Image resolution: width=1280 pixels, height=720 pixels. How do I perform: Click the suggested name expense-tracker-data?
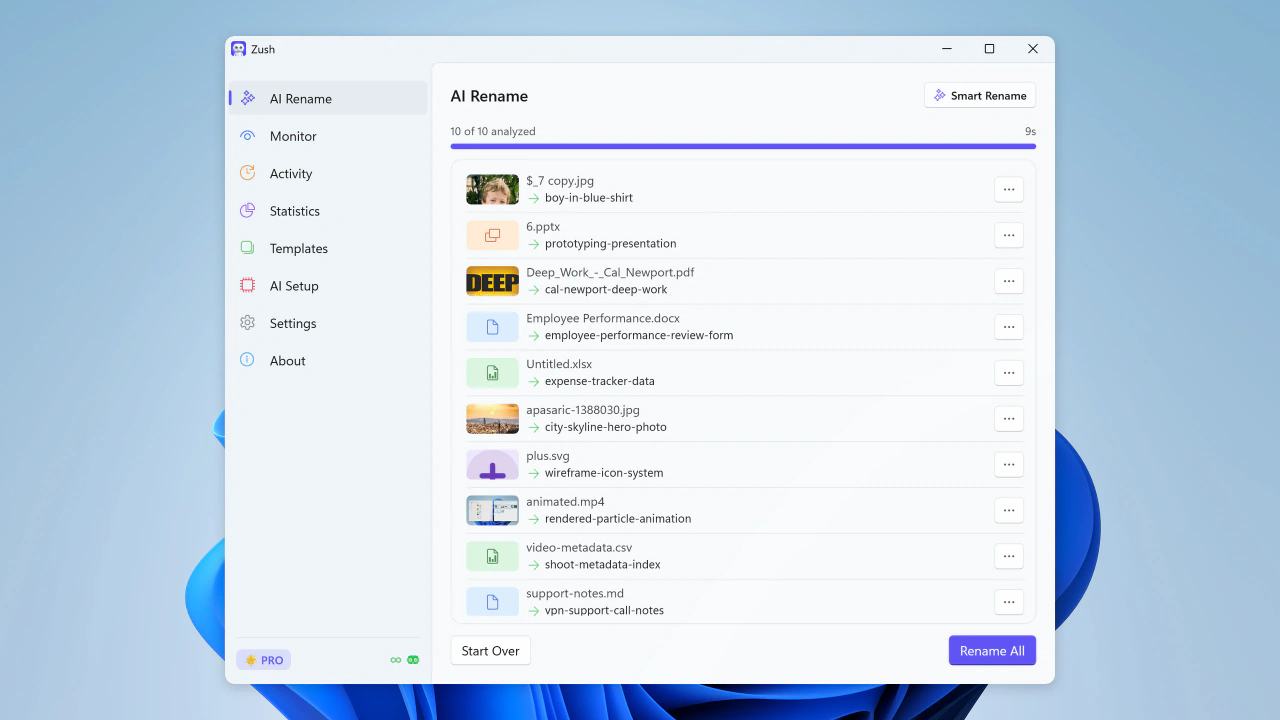point(600,381)
